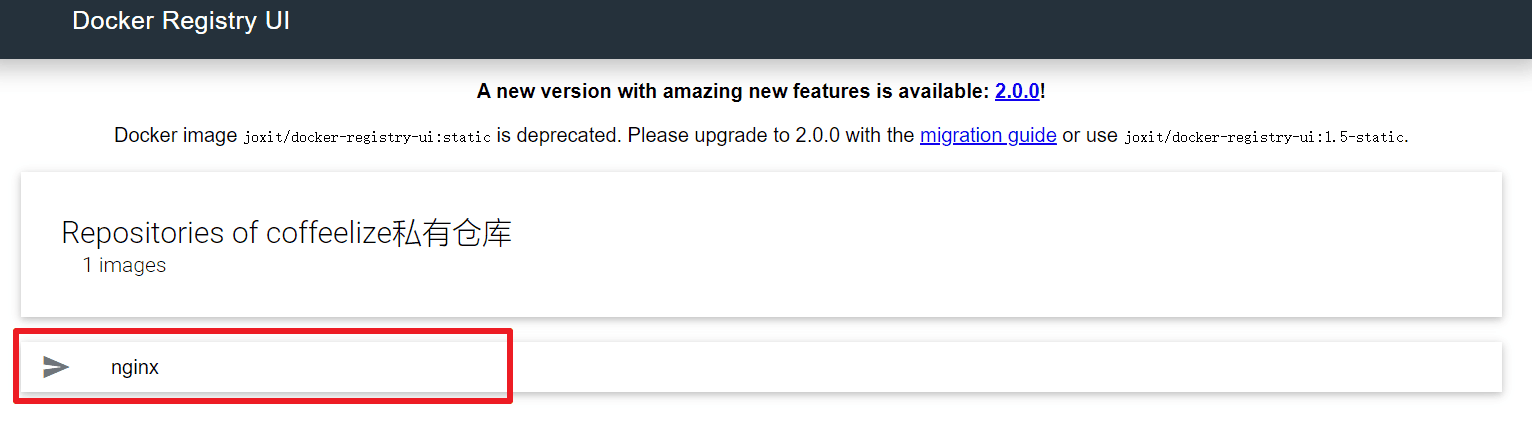
Task: Click the empty area of the dark header bar
Action: (900, 28)
